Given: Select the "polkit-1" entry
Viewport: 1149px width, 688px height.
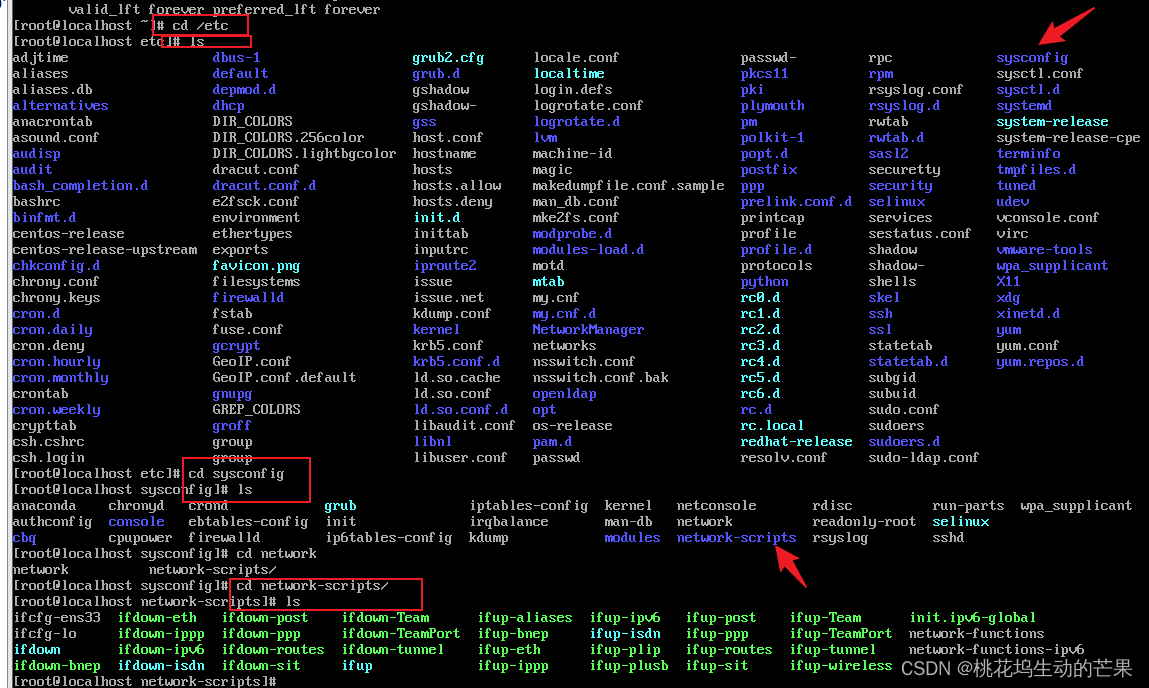Looking at the screenshot, I should (772, 138).
